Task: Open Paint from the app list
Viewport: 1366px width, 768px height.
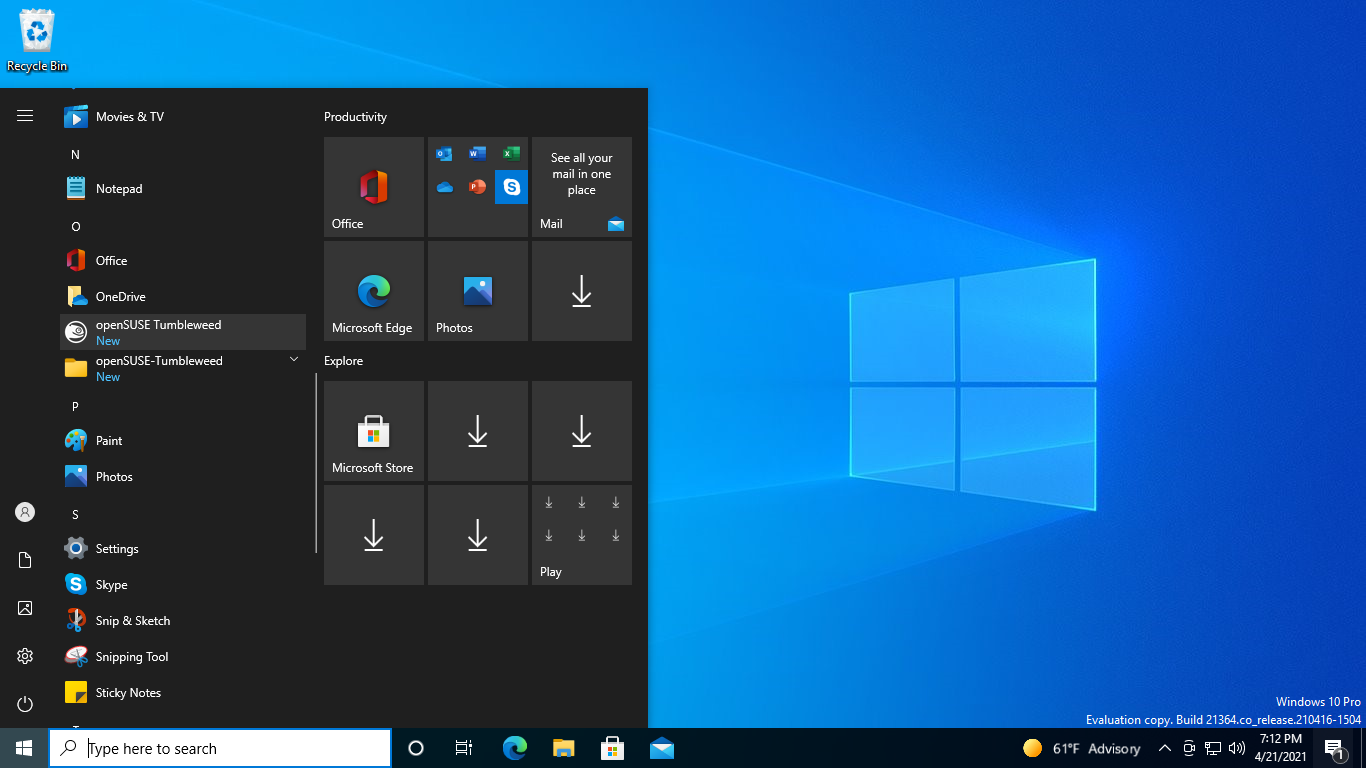Action: coord(183,441)
